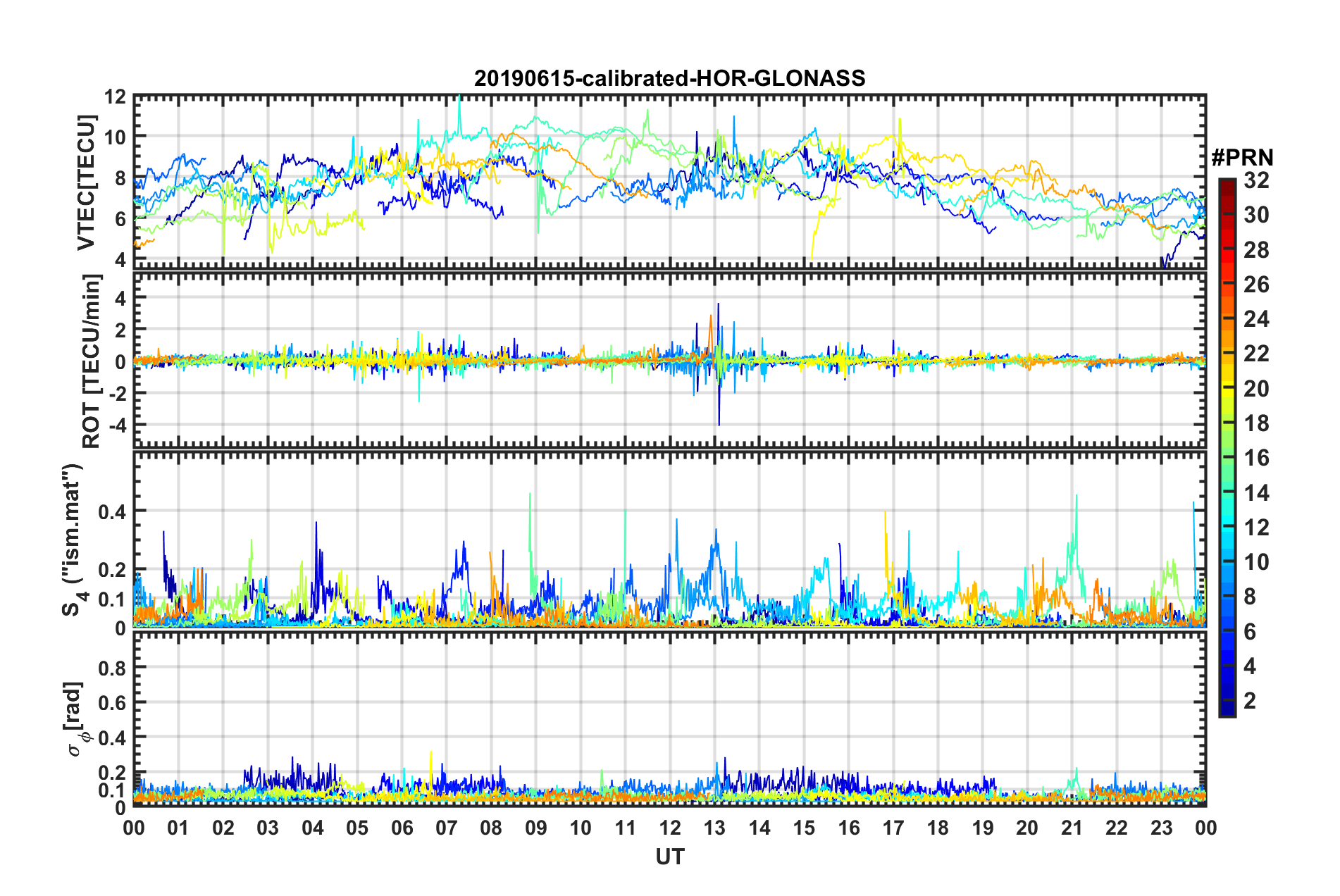Select the 0.6 tick on the sigma-phi axis
The width and height of the screenshot is (1340, 896).
click(x=112, y=702)
